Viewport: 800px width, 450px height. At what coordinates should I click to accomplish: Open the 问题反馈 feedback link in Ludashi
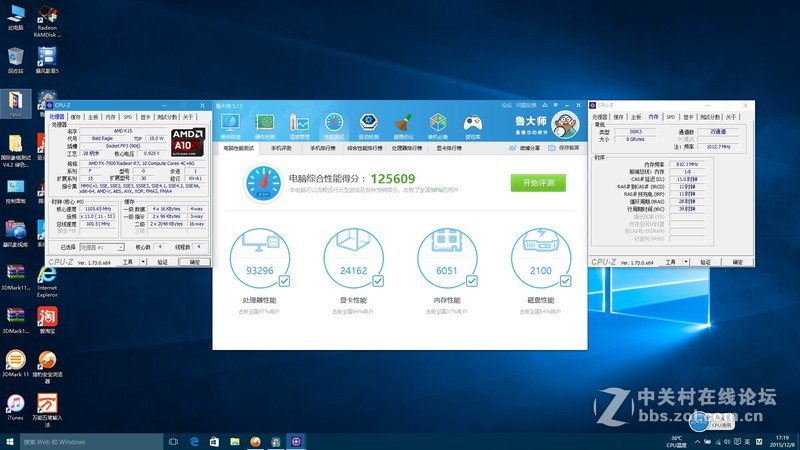(x=526, y=106)
